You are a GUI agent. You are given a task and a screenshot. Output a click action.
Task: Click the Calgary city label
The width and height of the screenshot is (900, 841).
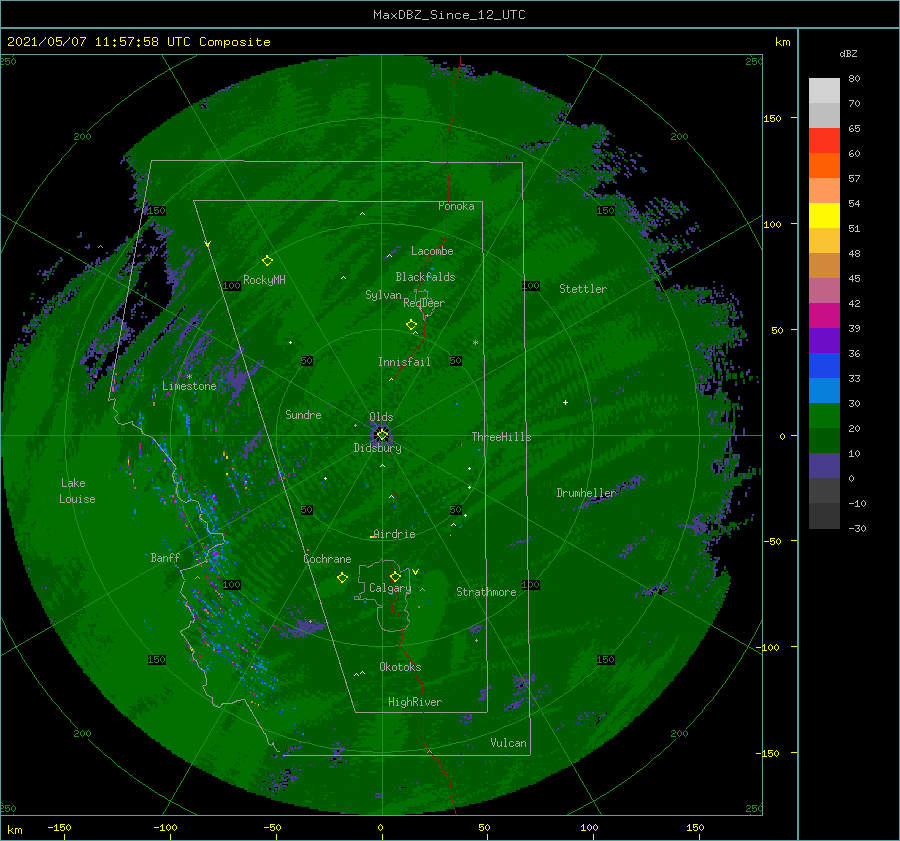[x=390, y=588]
